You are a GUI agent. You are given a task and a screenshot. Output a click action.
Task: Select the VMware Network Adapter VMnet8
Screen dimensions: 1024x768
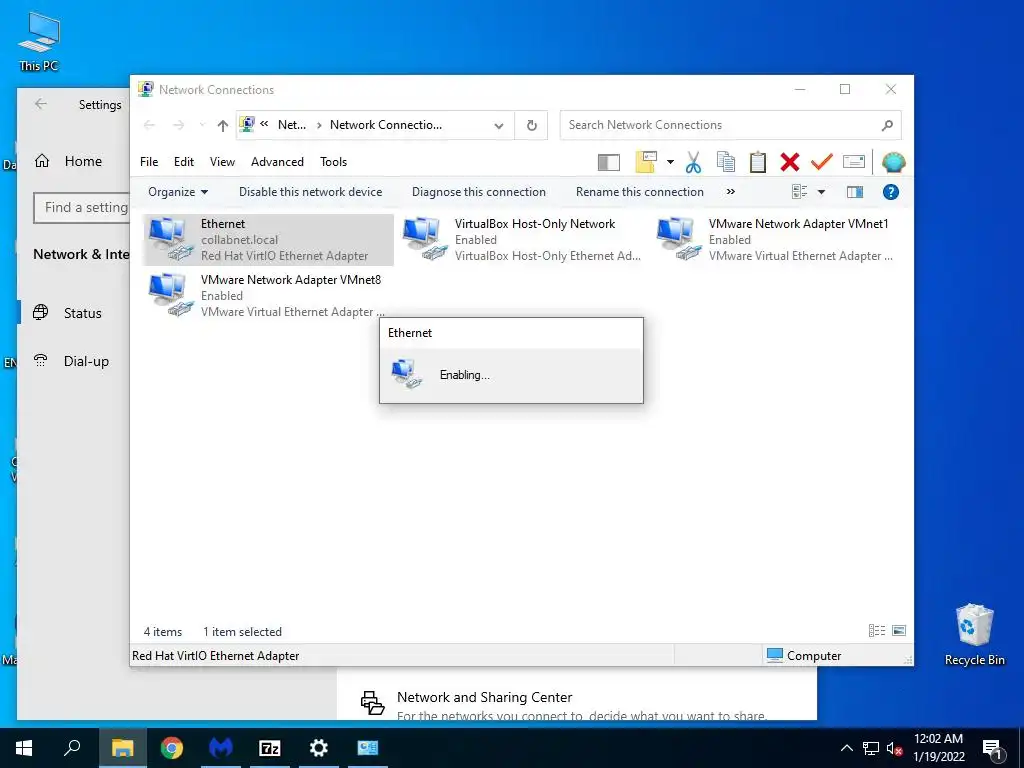[268, 296]
